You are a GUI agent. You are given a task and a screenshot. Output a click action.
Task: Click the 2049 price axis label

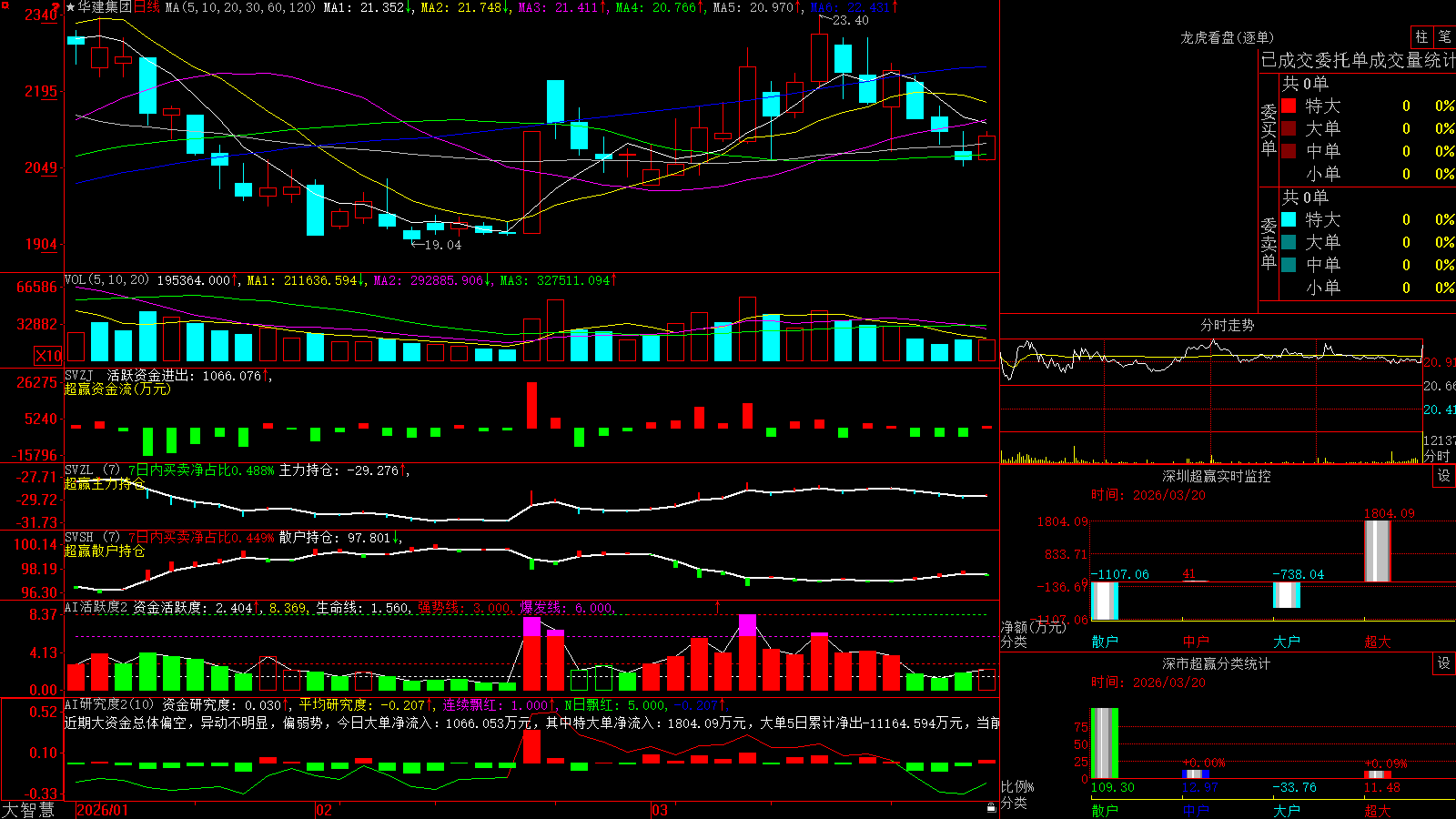tap(40, 167)
